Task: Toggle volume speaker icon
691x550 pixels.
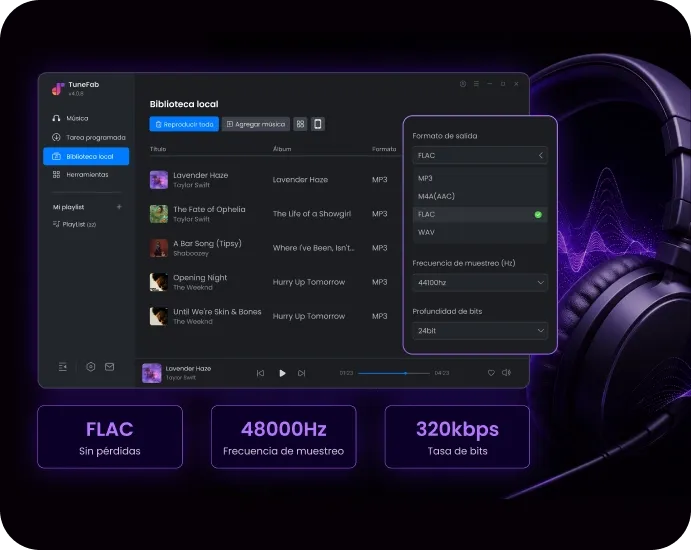Action: click(x=506, y=373)
